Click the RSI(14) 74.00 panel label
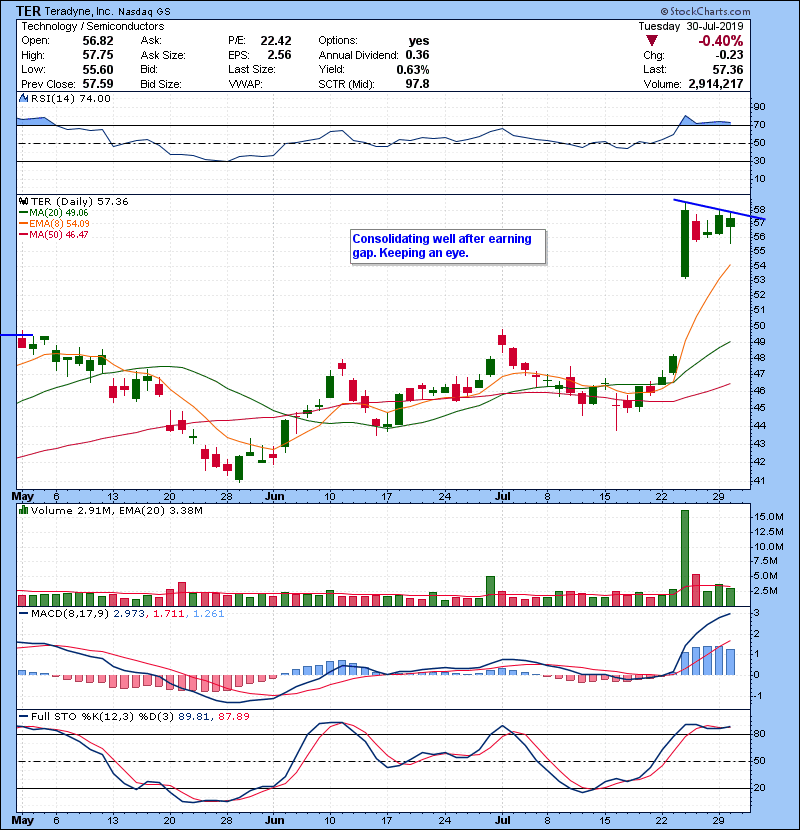 [70, 98]
